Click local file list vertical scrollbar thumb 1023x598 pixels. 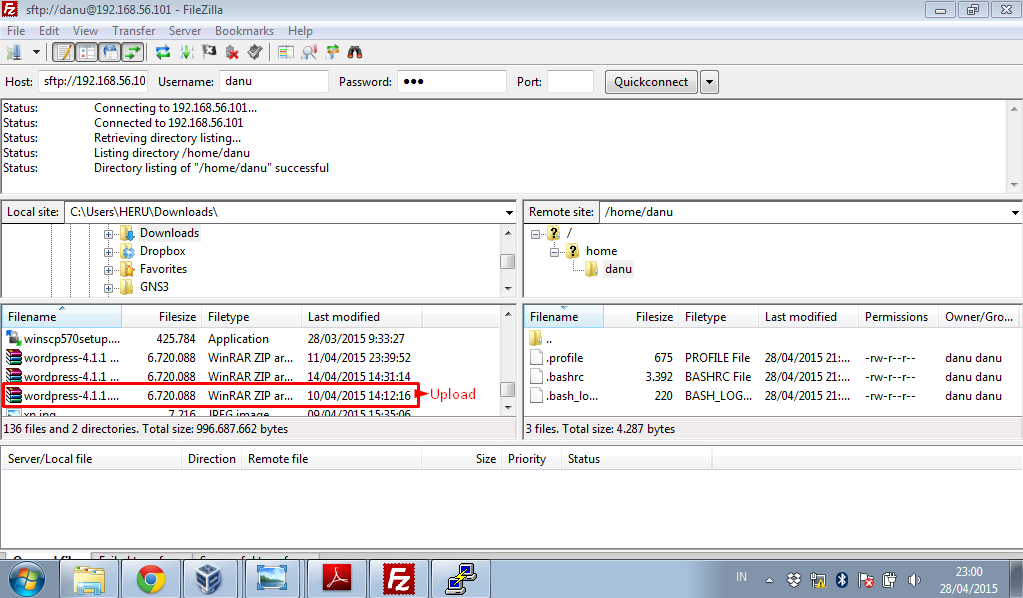click(508, 389)
